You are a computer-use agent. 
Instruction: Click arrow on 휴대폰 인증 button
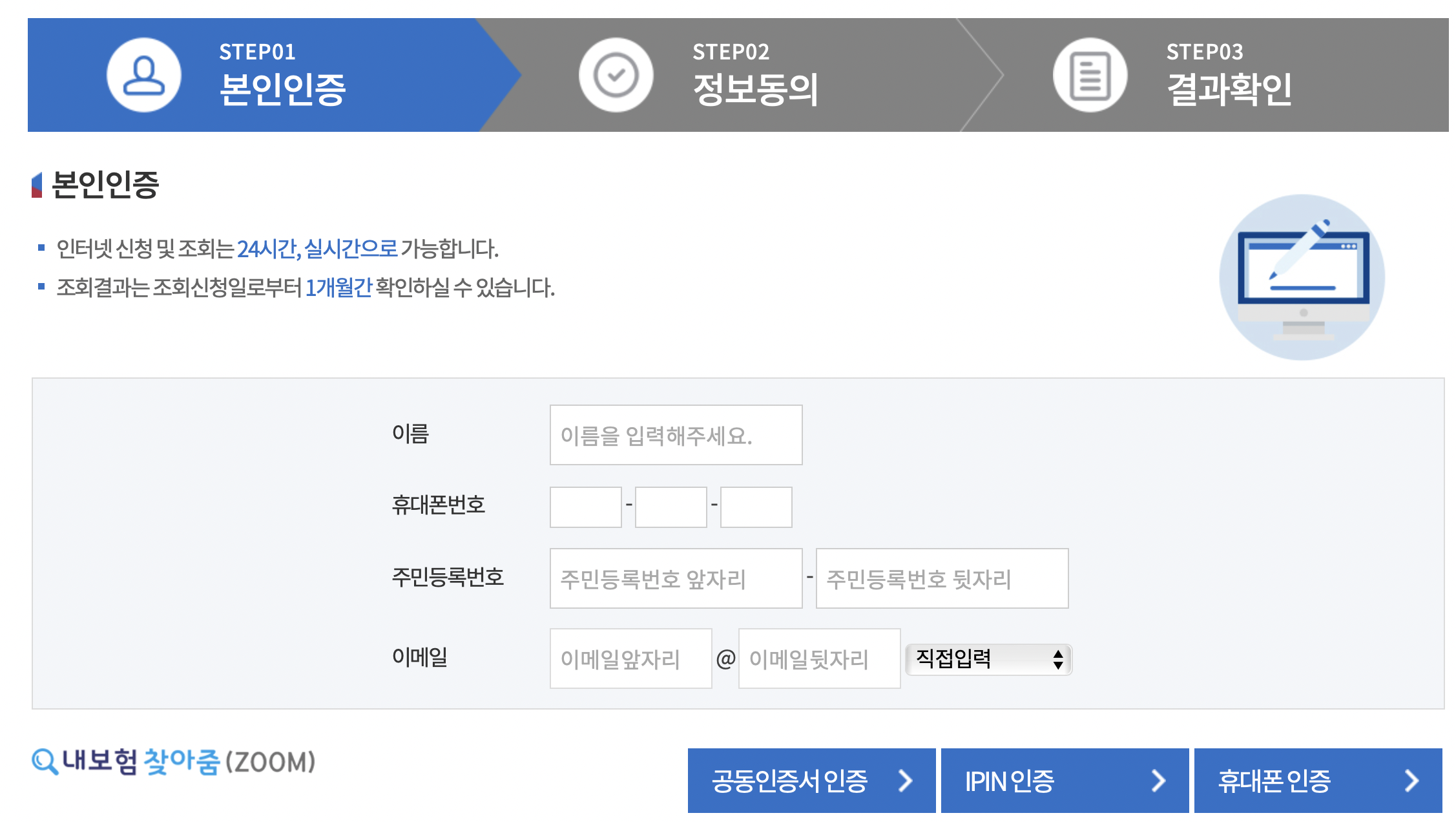[x=1412, y=781]
